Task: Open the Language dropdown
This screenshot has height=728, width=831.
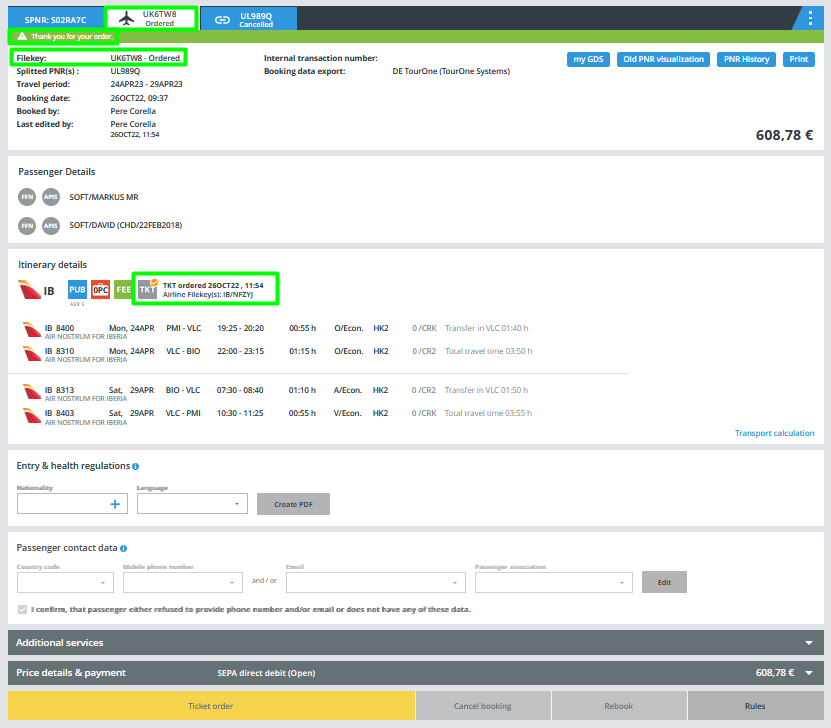Action: [192, 504]
